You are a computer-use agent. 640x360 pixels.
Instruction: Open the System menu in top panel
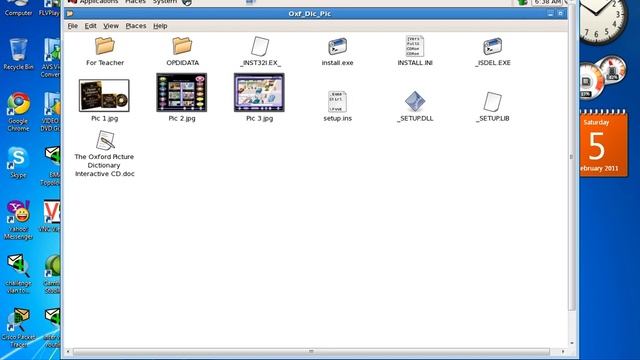[164, 2]
